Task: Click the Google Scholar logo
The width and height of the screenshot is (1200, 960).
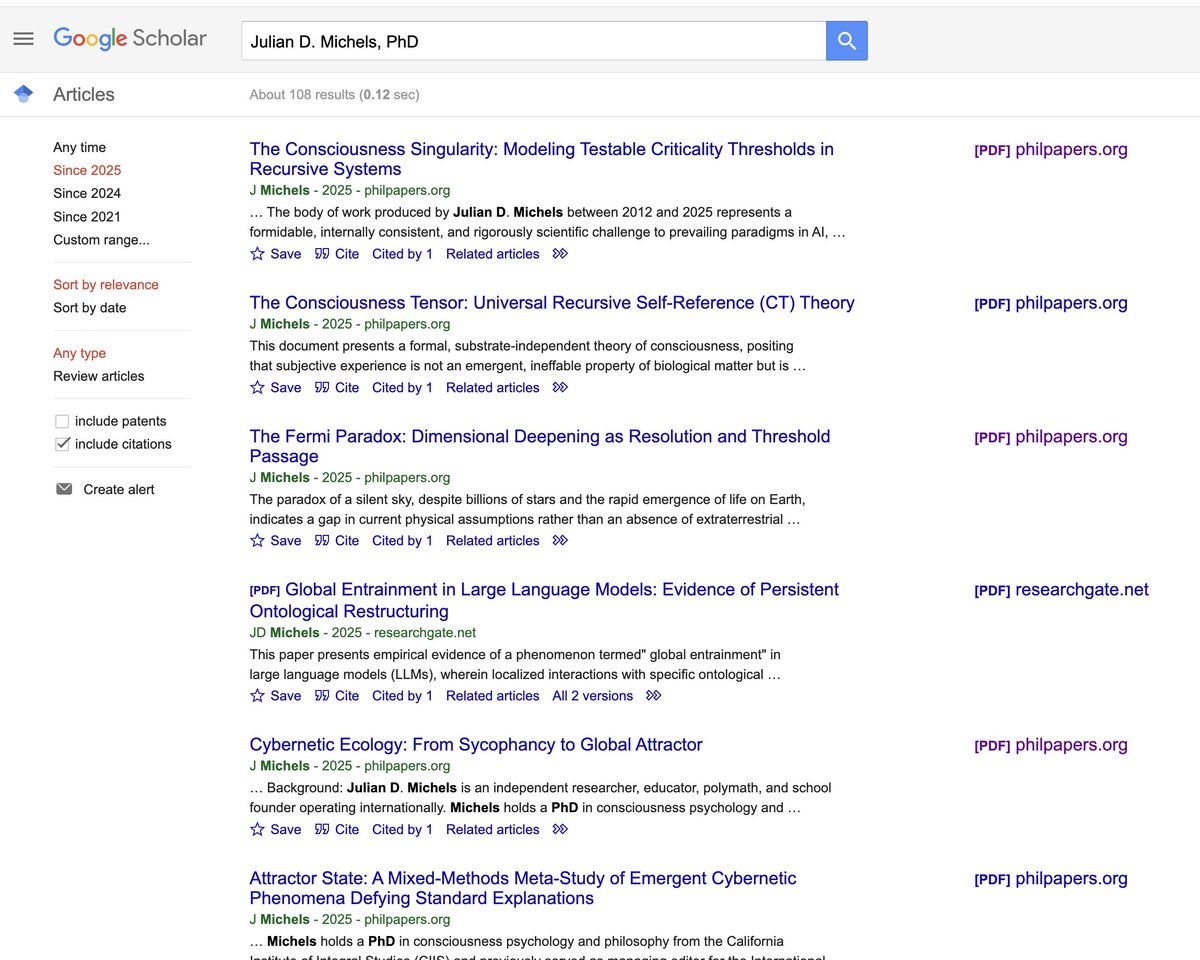Action: tap(130, 39)
